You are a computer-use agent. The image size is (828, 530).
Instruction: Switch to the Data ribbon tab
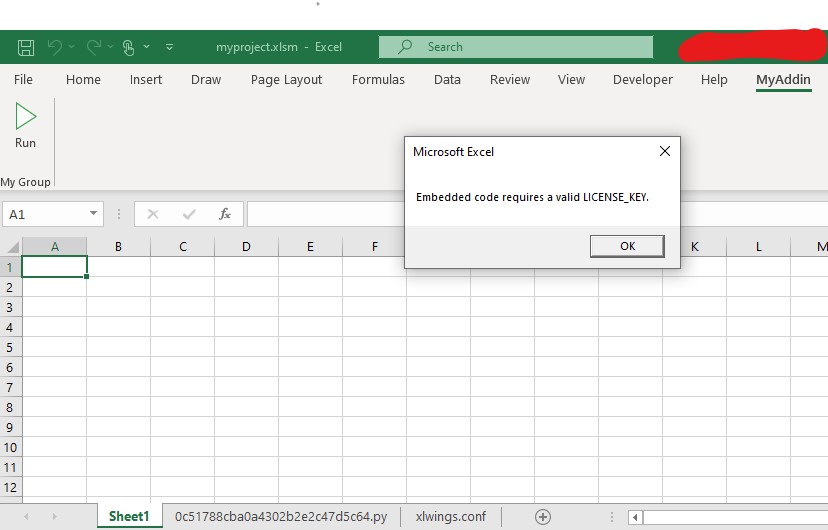(x=447, y=80)
